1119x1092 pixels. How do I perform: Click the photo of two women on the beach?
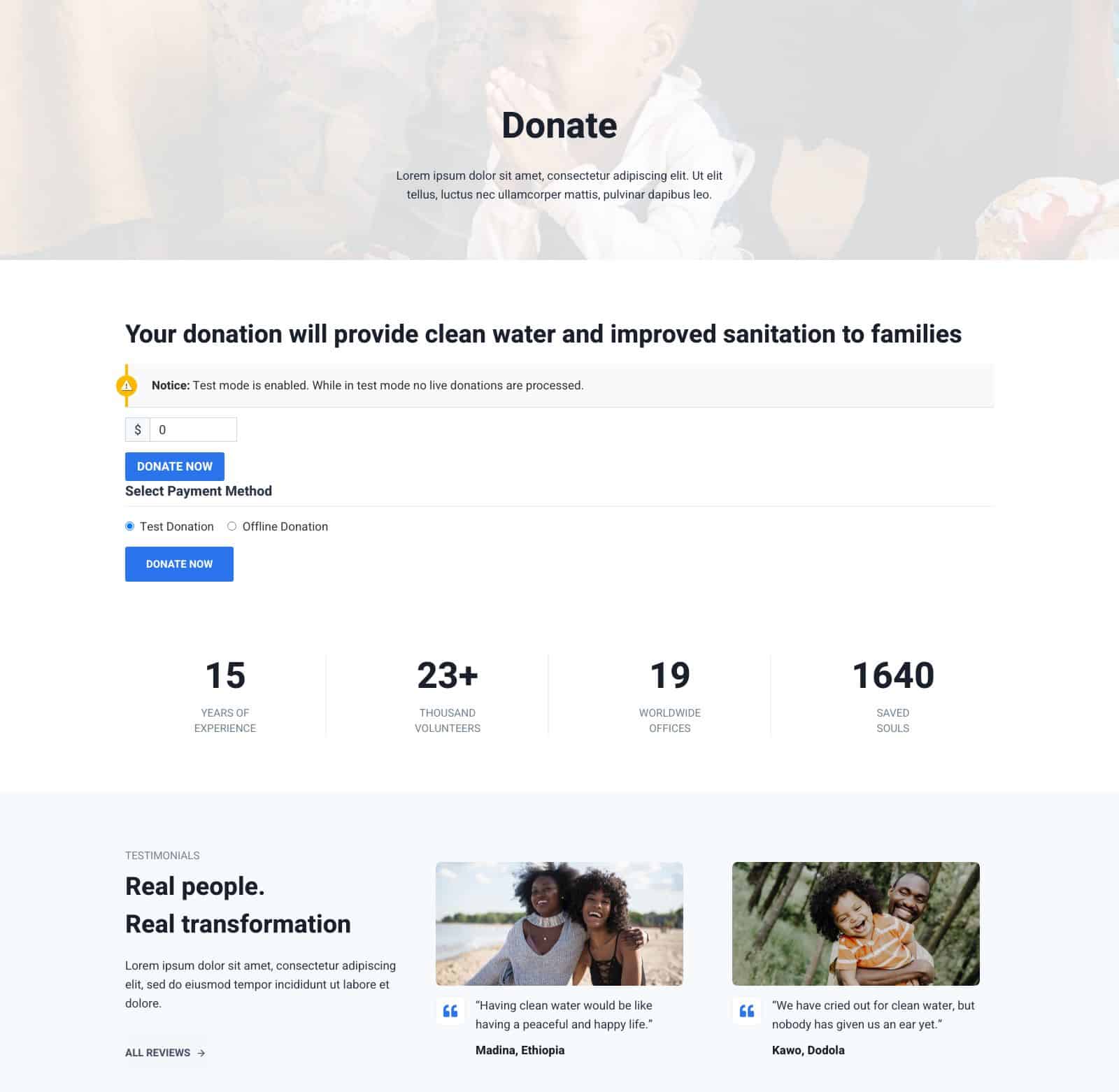[559, 924]
